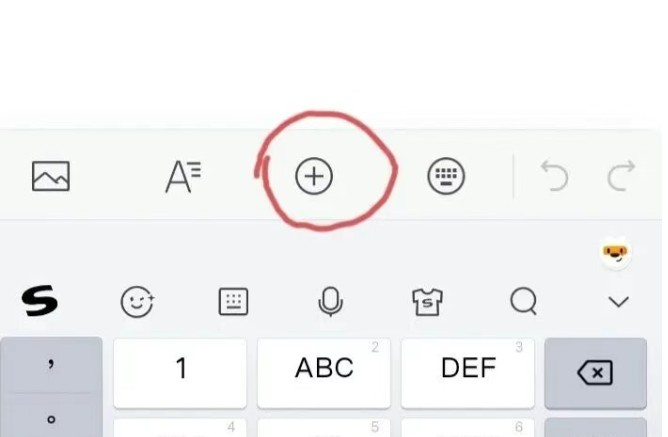Tap the circled plus add button
Screen dimensions: 668x437
click(x=314, y=176)
